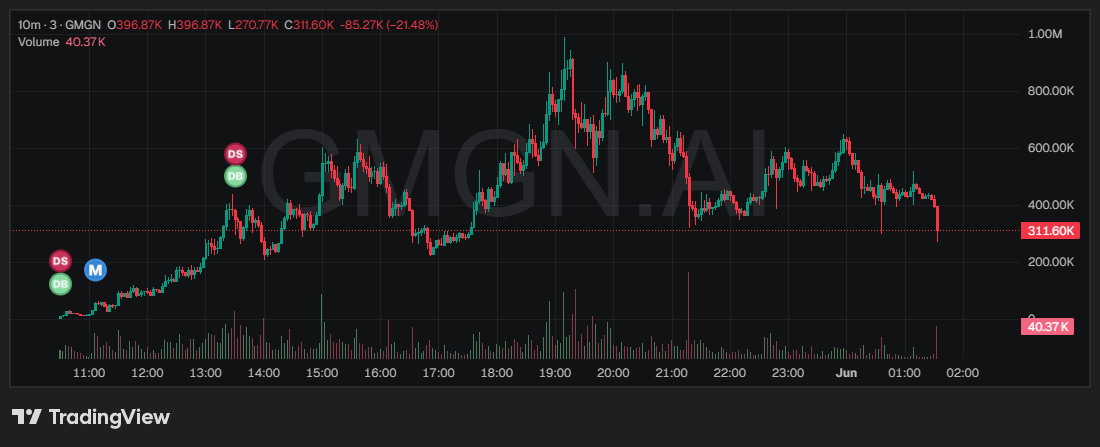Screen dimensions: 1100x447
Task: Click the 12:00 time axis label
Action: click(148, 373)
